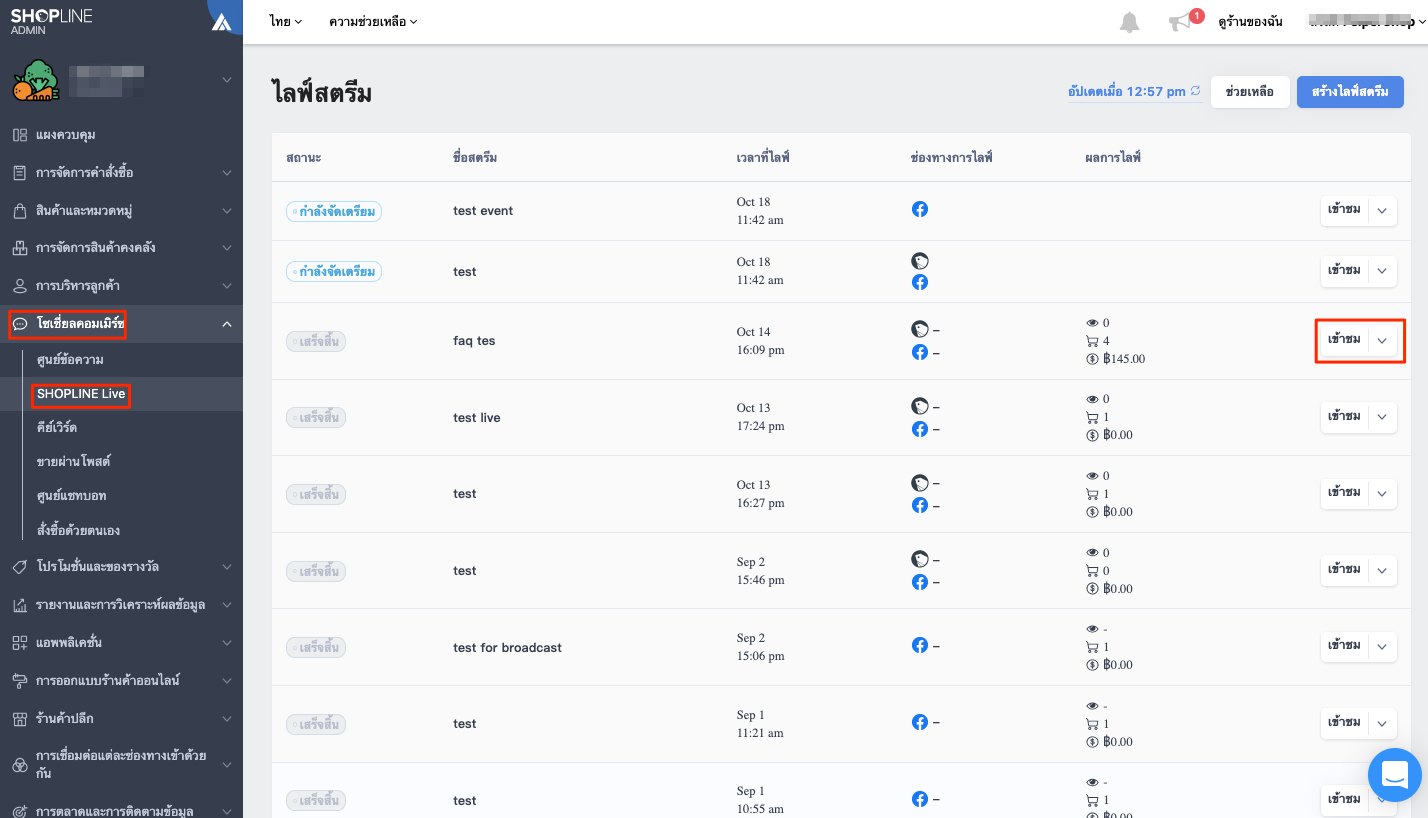Open the ความช่วยเหลือ help dropdown
Viewport: 1428px width, 818px height.
tap(373, 22)
